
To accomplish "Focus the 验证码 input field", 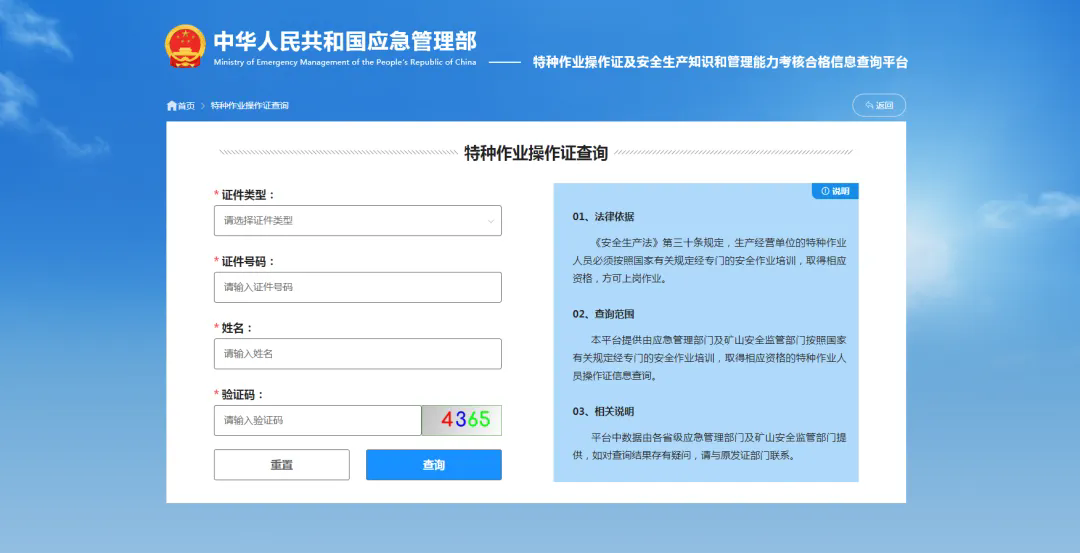I will point(318,420).
